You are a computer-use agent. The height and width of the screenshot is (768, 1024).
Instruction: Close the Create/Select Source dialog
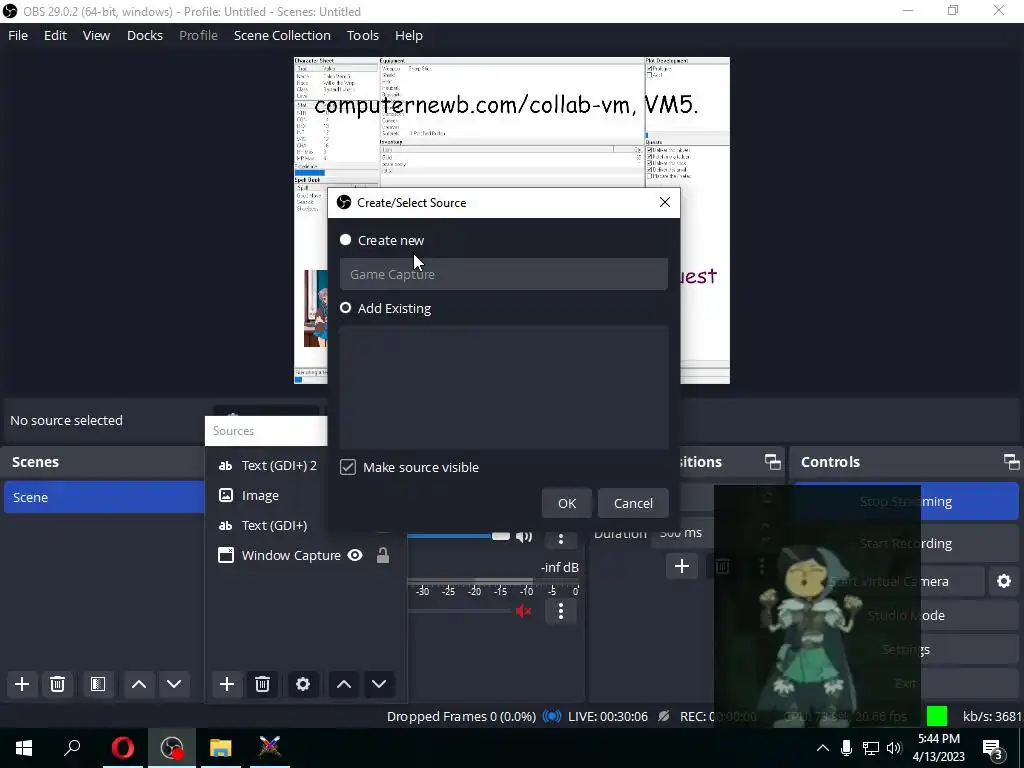coord(664,202)
